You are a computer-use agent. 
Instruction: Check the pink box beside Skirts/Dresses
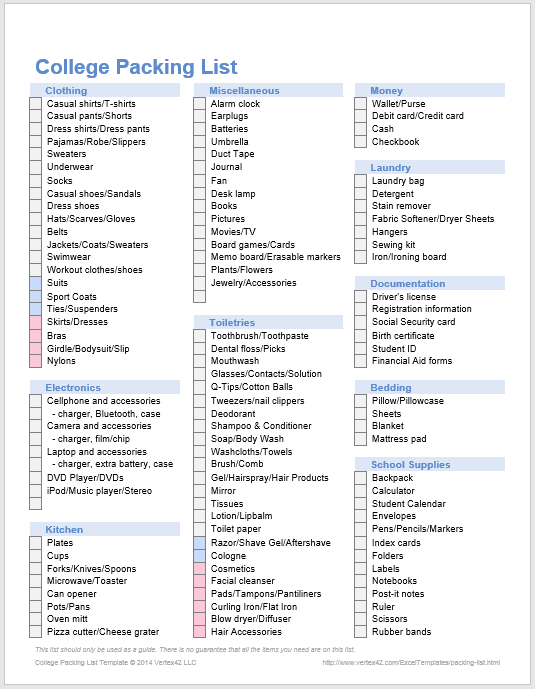click(36, 322)
